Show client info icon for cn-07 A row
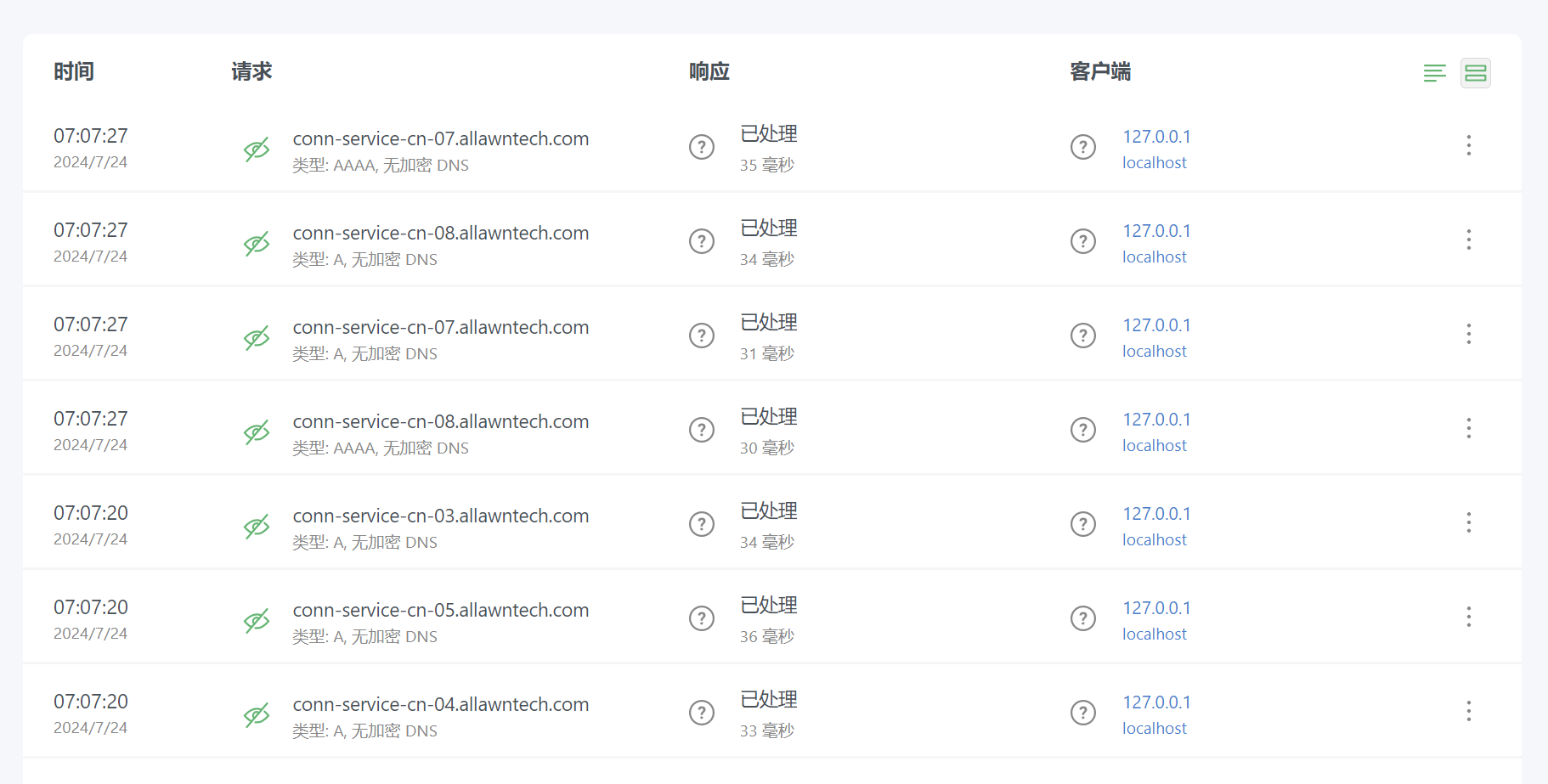The width and height of the screenshot is (1548, 784). 1083,336
